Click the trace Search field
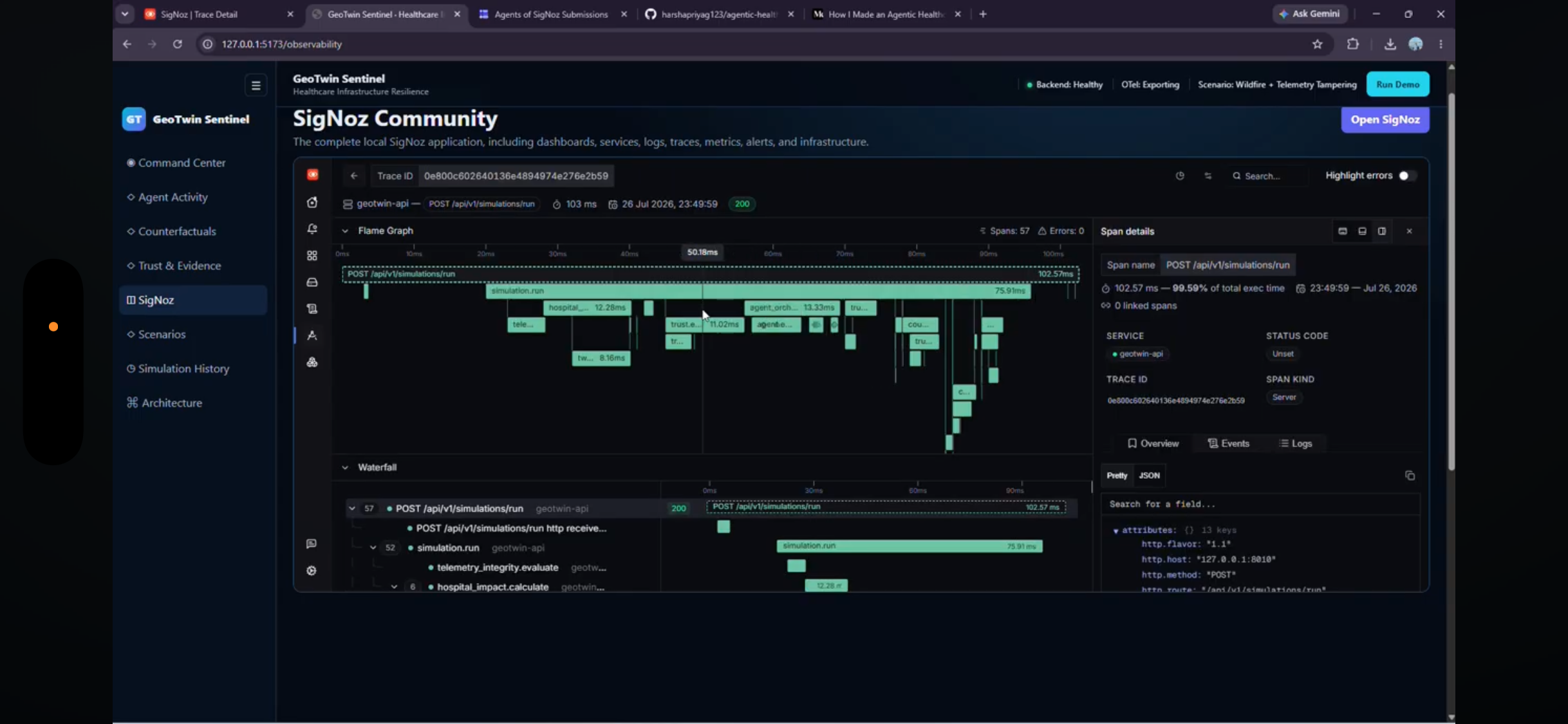 [x=1268, y=176]
